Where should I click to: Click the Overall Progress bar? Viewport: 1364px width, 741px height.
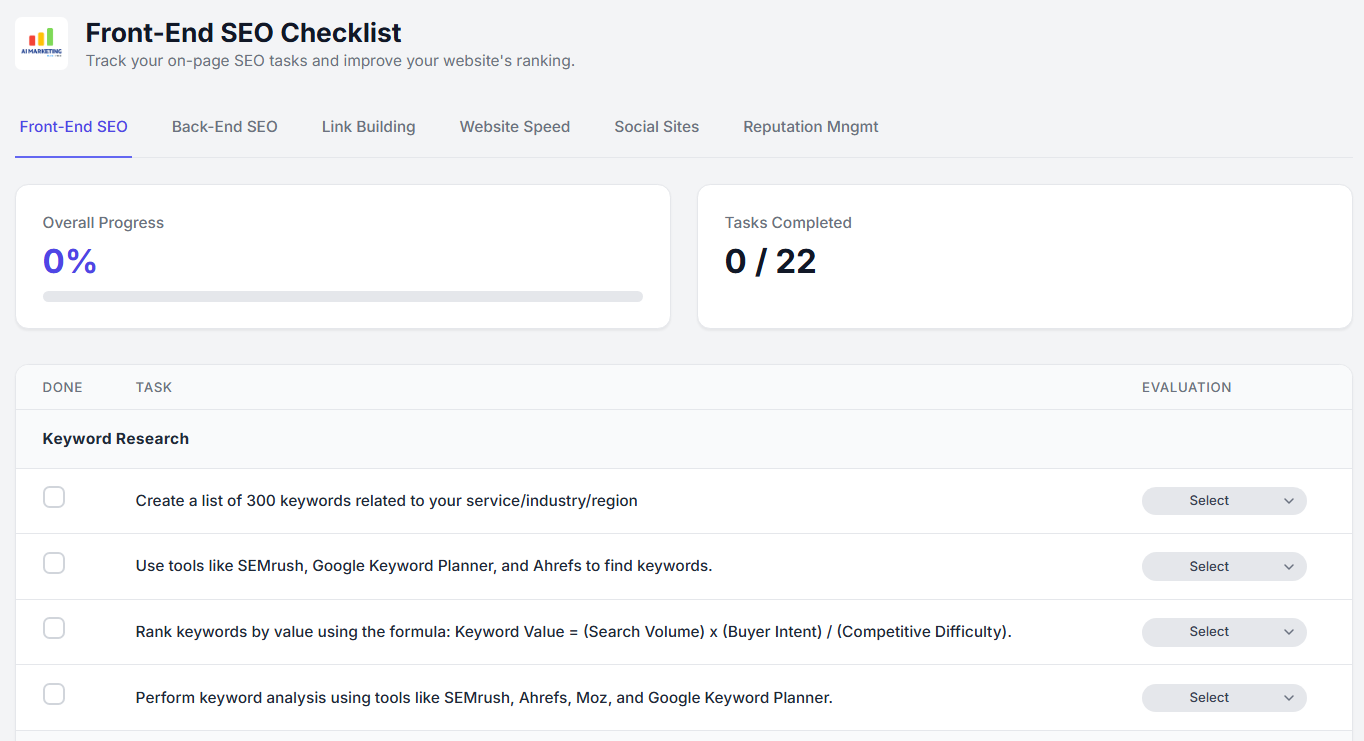342,296
